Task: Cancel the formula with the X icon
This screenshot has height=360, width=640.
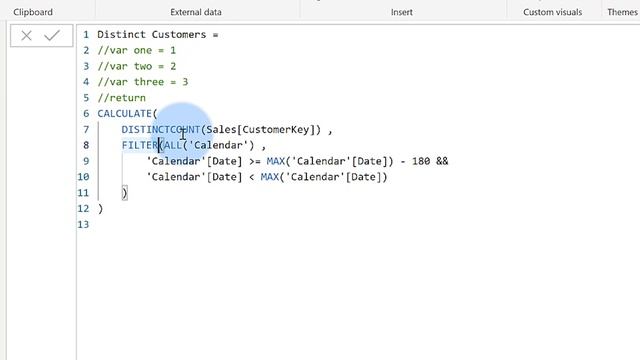Action: coord(27,36)
